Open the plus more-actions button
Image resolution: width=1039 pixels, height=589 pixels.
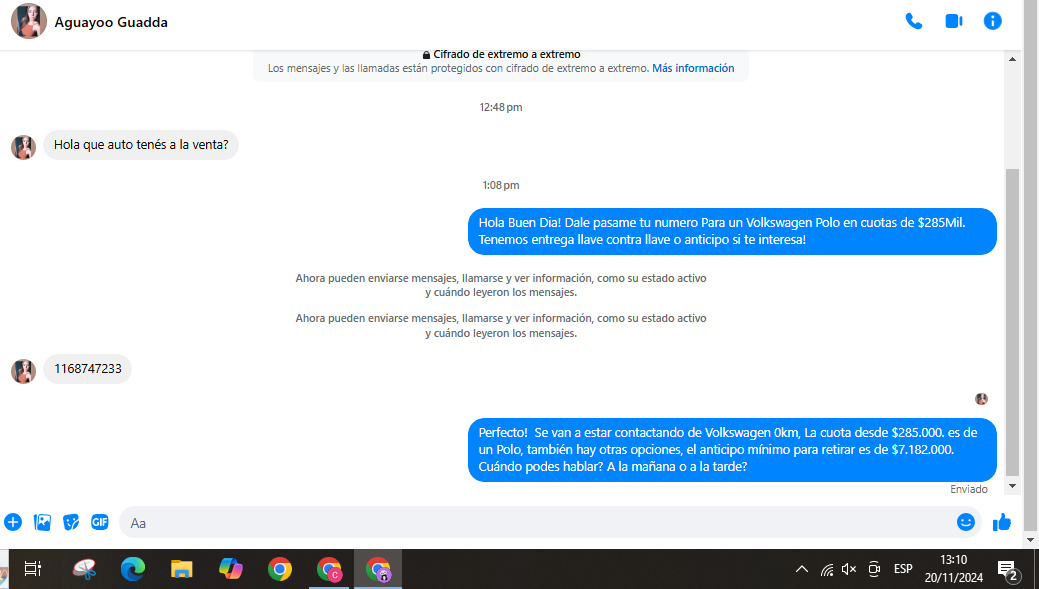(x=13, y=522)
